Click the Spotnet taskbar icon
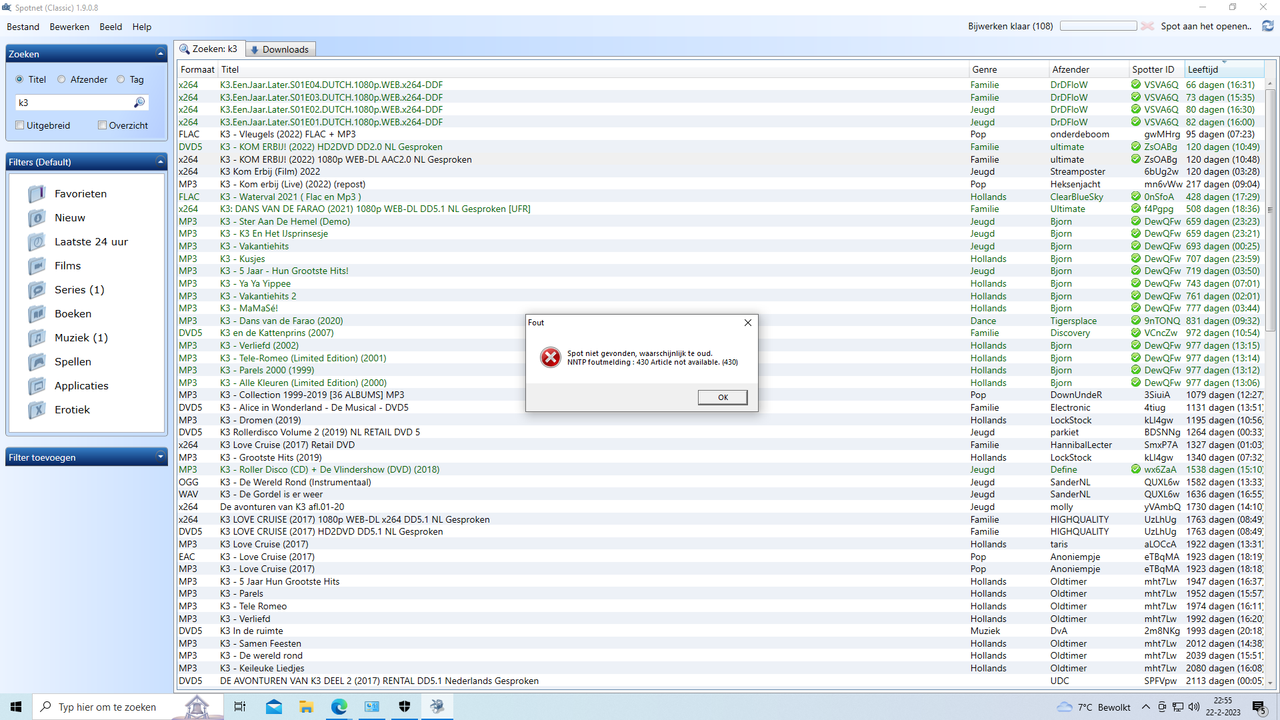This screenshot has height=720, width=1280. click(x=438, y=707)
